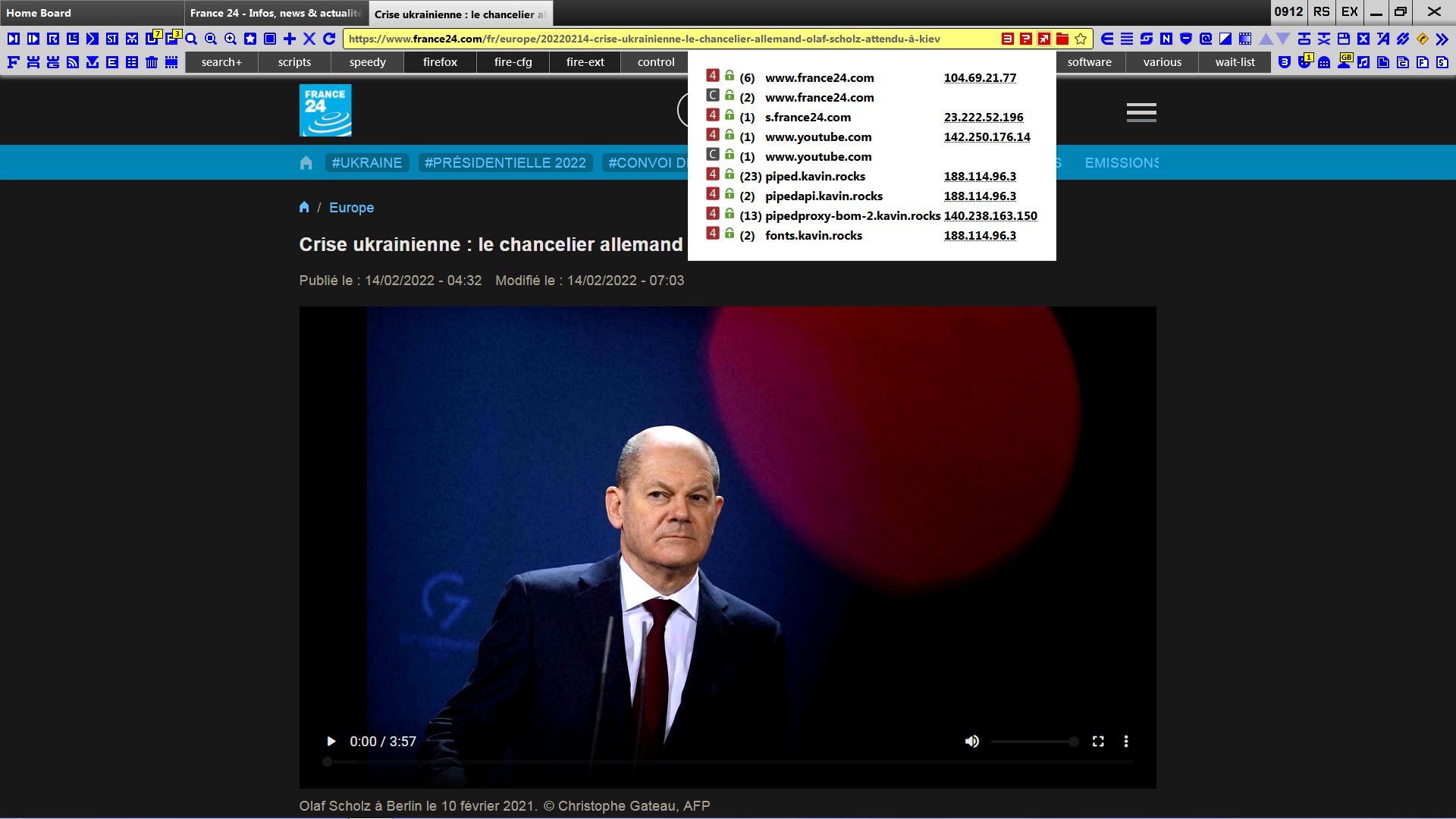Viewport: 1456px width, 819px height.
Task: Follow the Europe breadcrumb link
Action: 351,207
